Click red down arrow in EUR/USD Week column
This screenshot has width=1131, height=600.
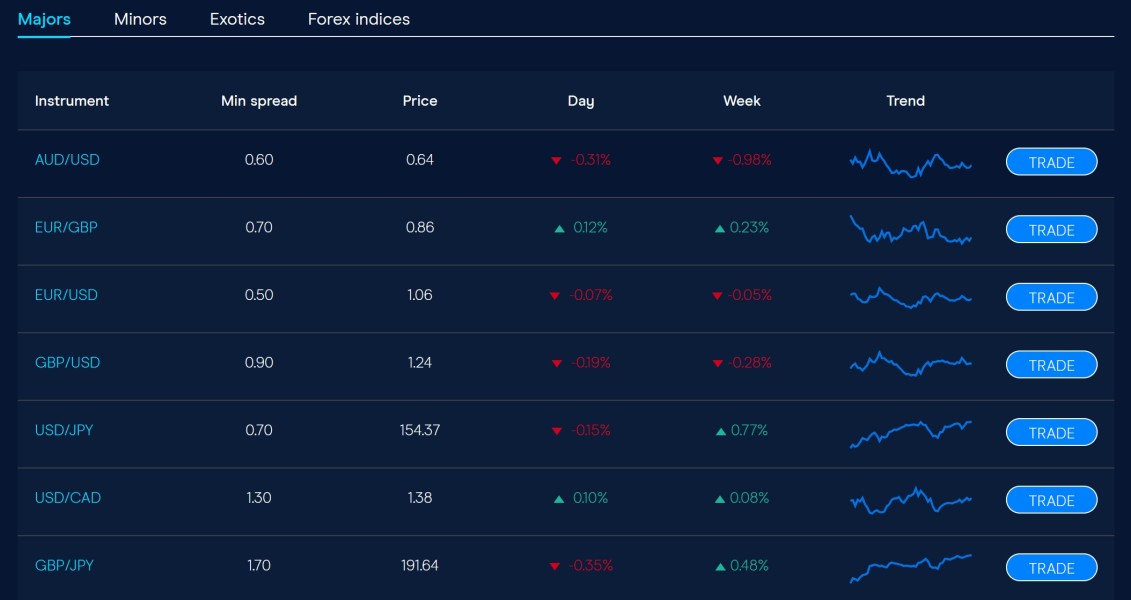(x=717, y=296)
